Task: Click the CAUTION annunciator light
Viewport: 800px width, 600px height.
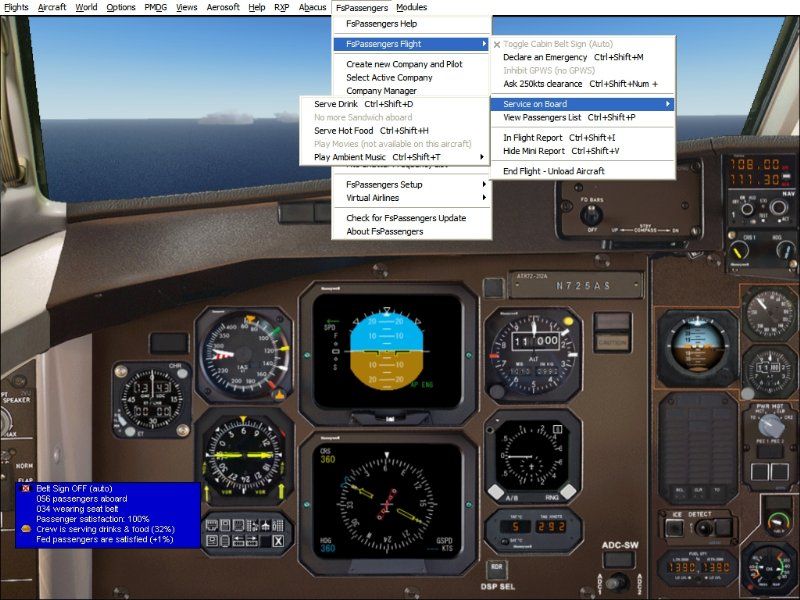Action: (x=613, y=342)
